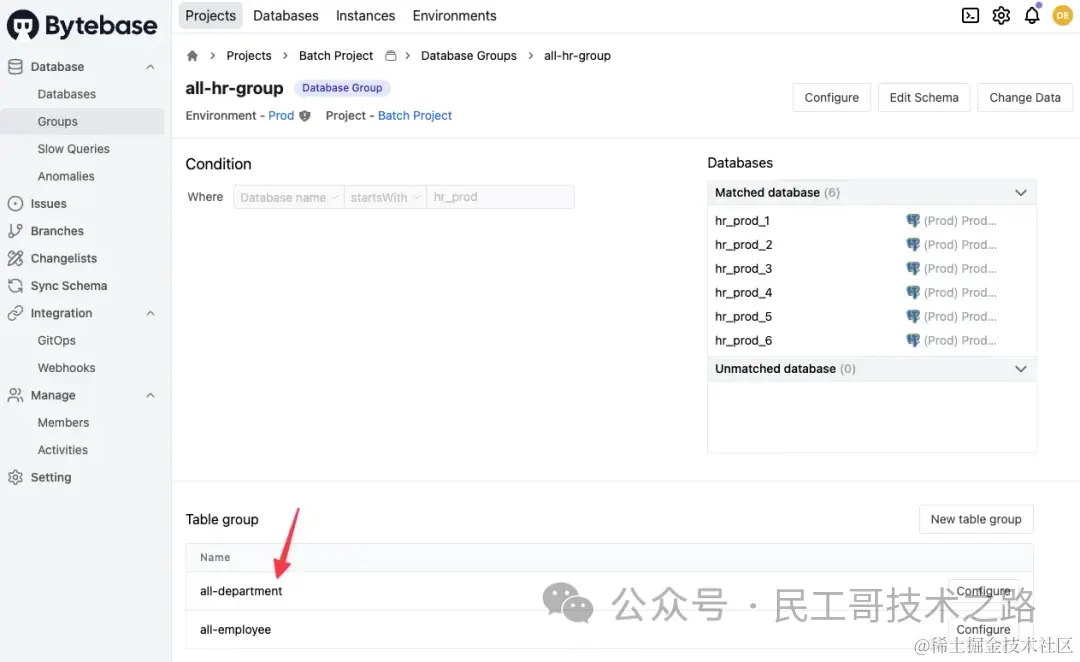Image resolution: width=1080 pixels, height=662 pixels.
Task: Open the all-department table group row
Action: tap(609, 591)
